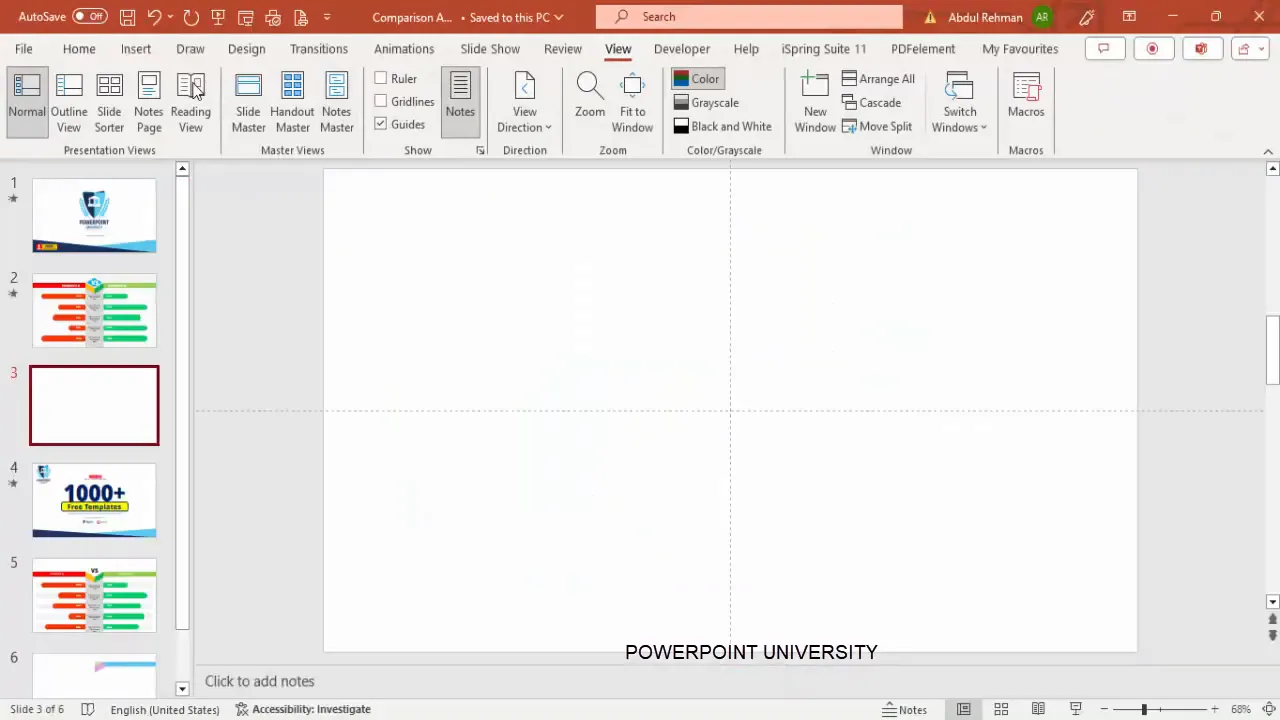
Task: Click Accessibility: Investigate
Action: [x=303, y=709]
